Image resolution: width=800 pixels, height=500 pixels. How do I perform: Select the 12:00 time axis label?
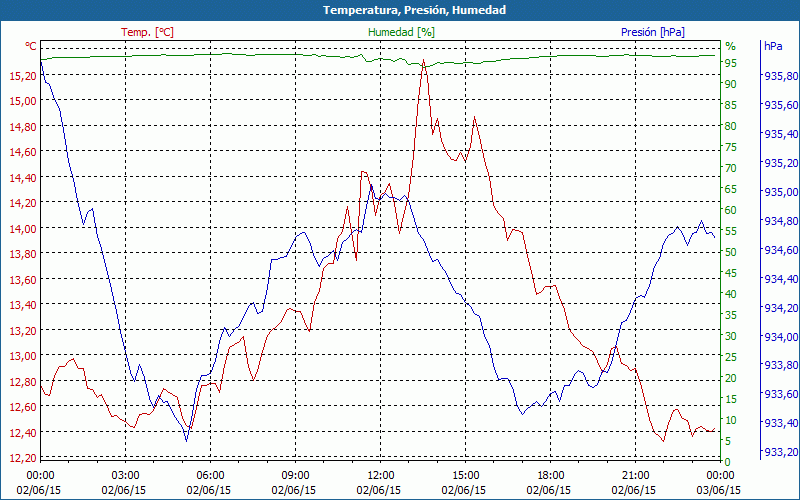(x=380, y=475)
